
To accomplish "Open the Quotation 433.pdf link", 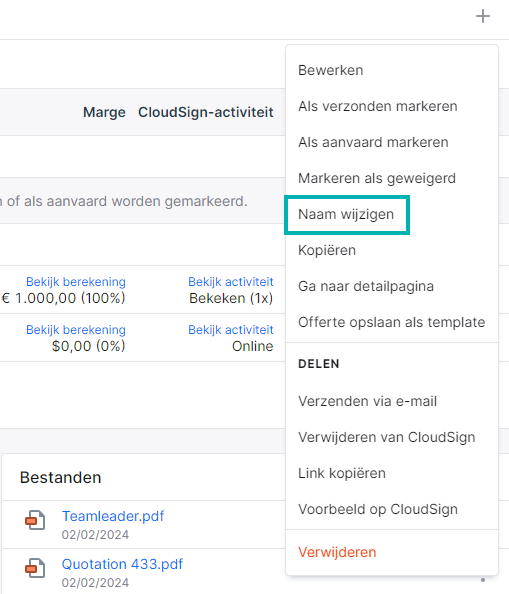I will 122,564.
